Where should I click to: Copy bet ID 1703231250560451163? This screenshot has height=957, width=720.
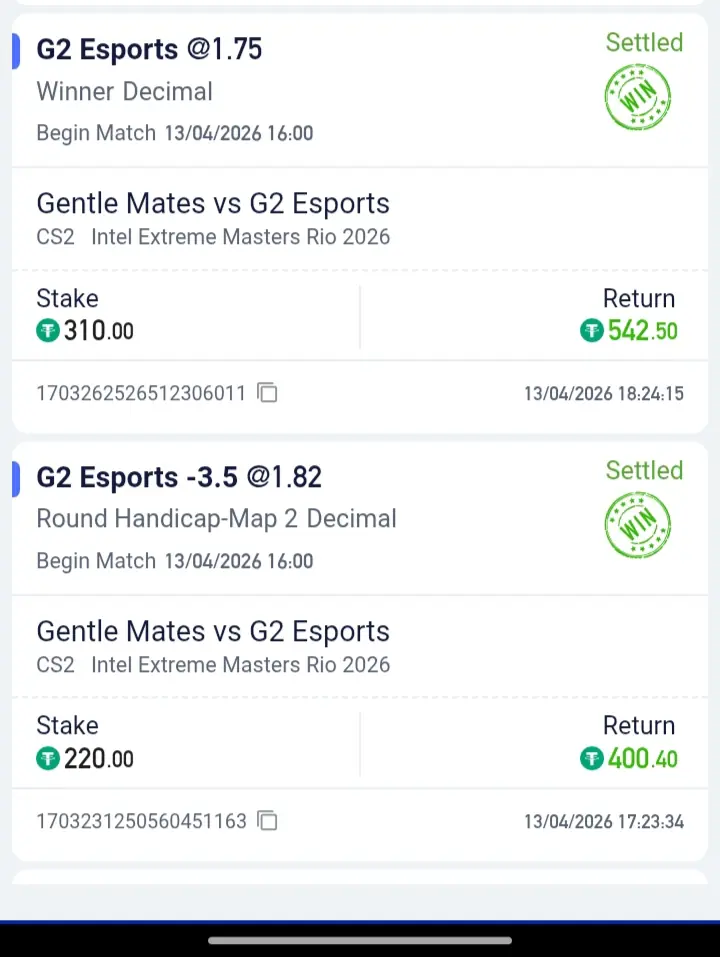[x=267, y=821]
